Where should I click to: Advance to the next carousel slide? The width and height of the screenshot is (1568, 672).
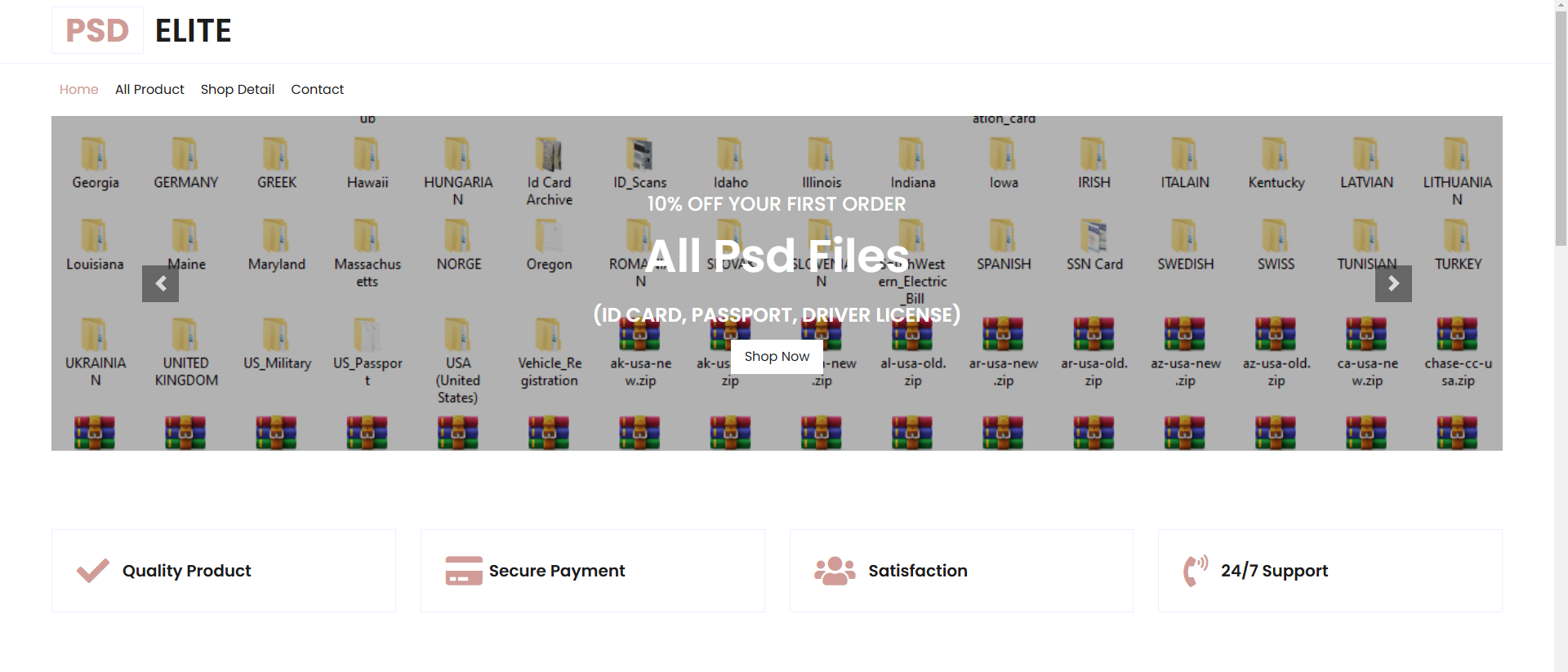(x=1393, y=283)
